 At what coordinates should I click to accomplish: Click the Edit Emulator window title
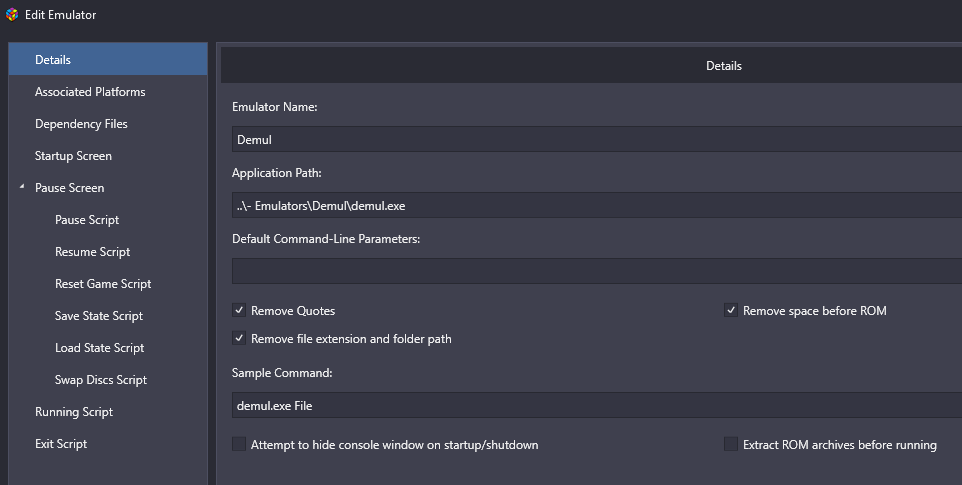(60, 15)
